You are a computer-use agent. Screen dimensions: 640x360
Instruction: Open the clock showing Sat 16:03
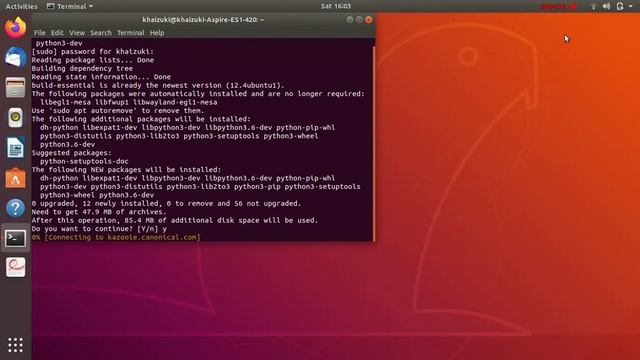coord(336,6)
